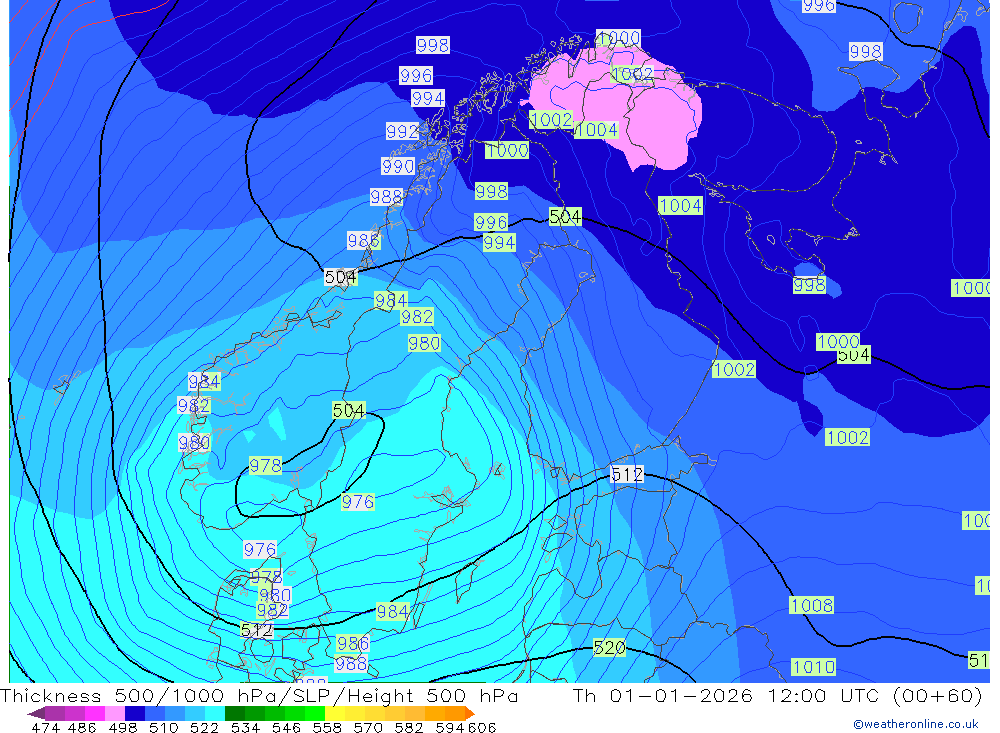
Task: Click the 992 isobar pressure label
Action: point(402,131)
